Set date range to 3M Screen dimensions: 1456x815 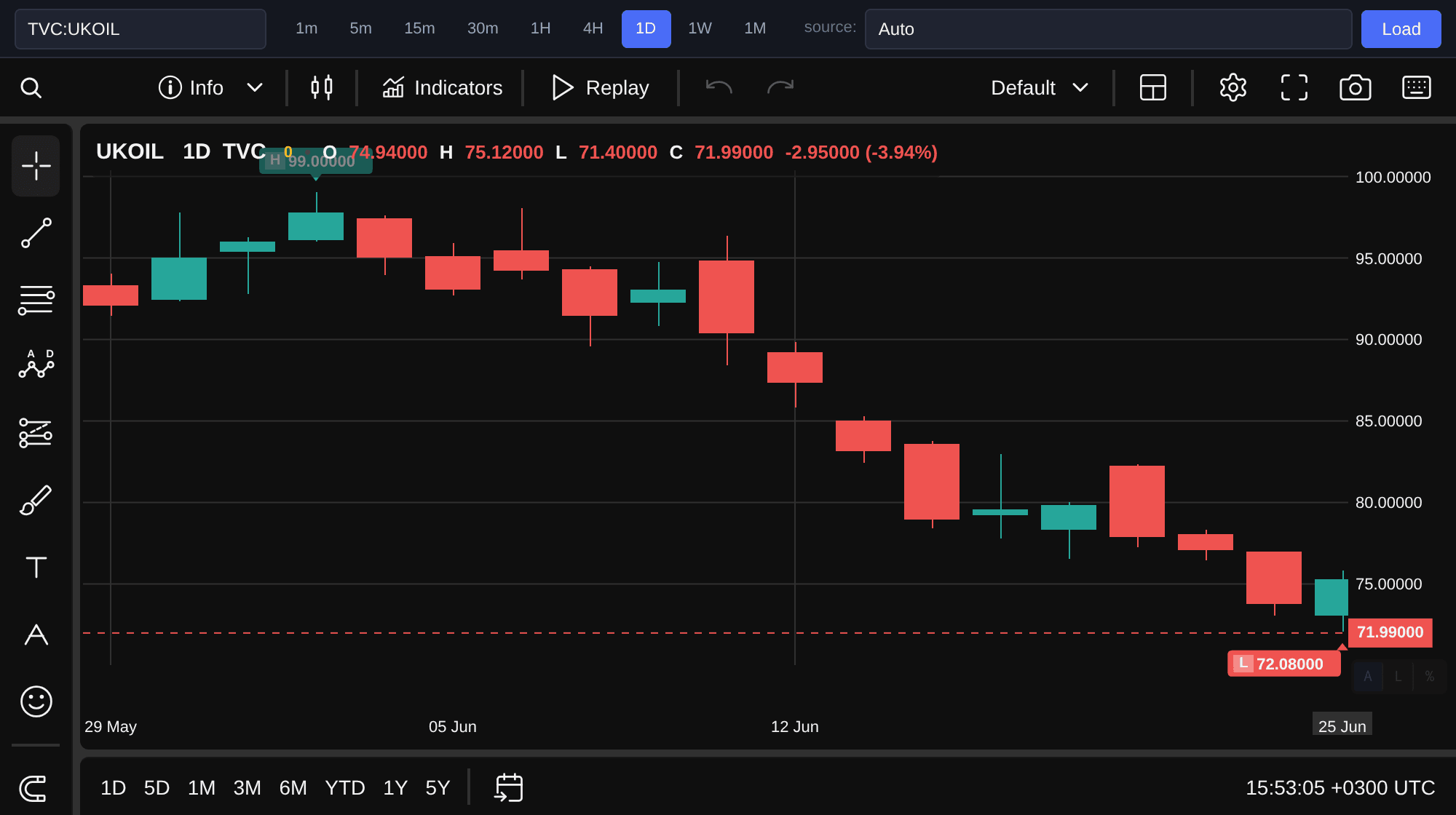coord(247,788)
